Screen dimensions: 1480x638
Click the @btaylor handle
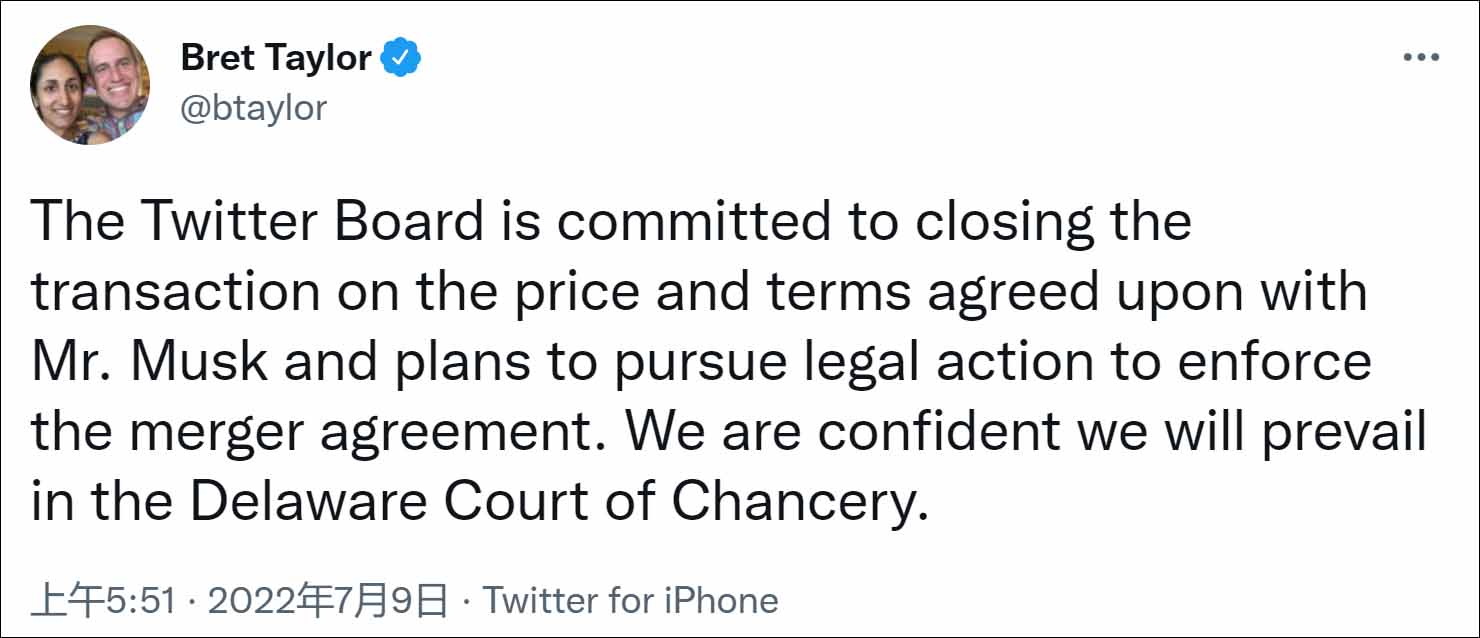pyautogui.click(x=253, y=107)
